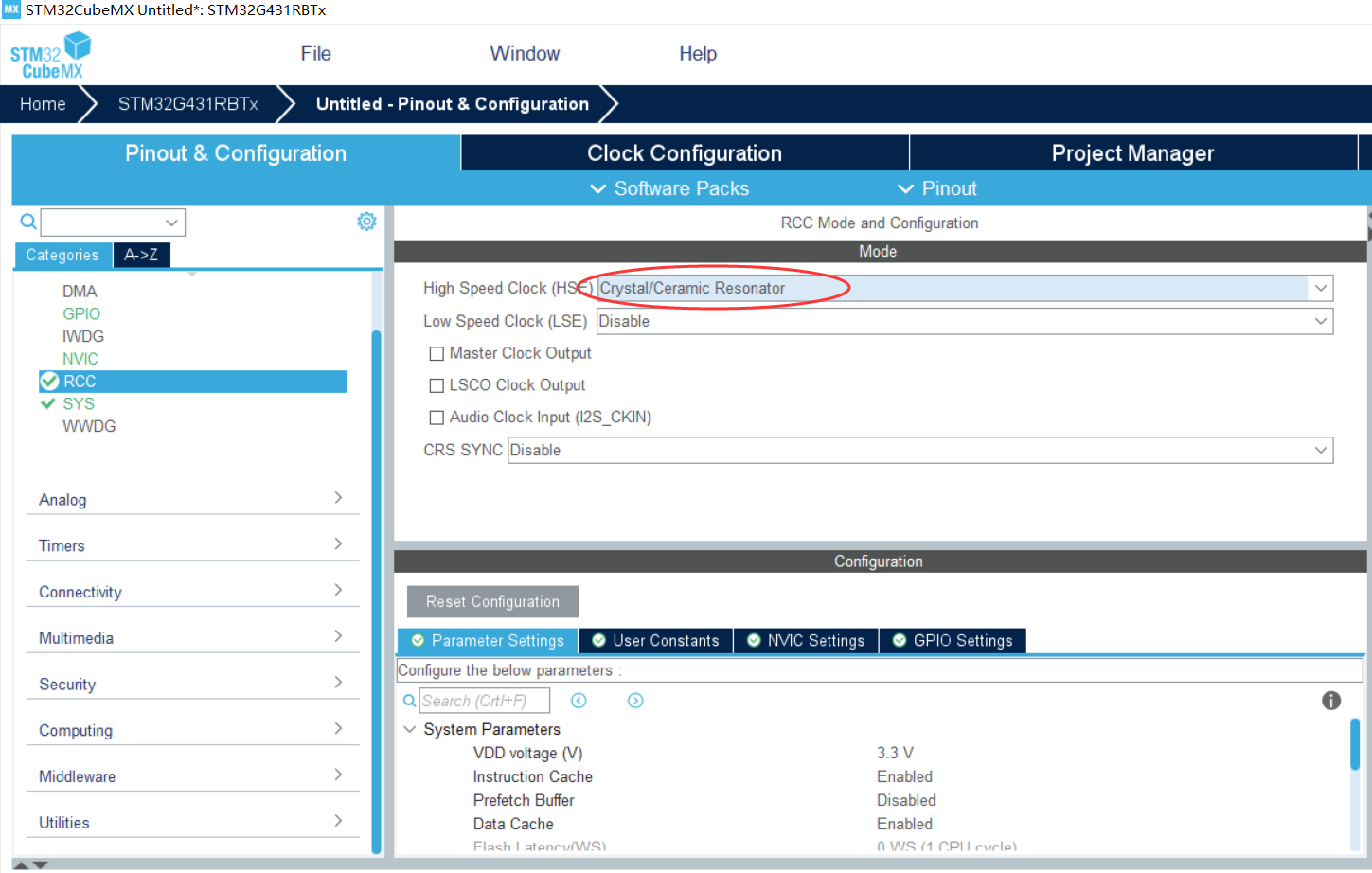Click the Reset Configuration button
Screen dimensions: 1372x873
pyautogui.click(x=492, y=601)
